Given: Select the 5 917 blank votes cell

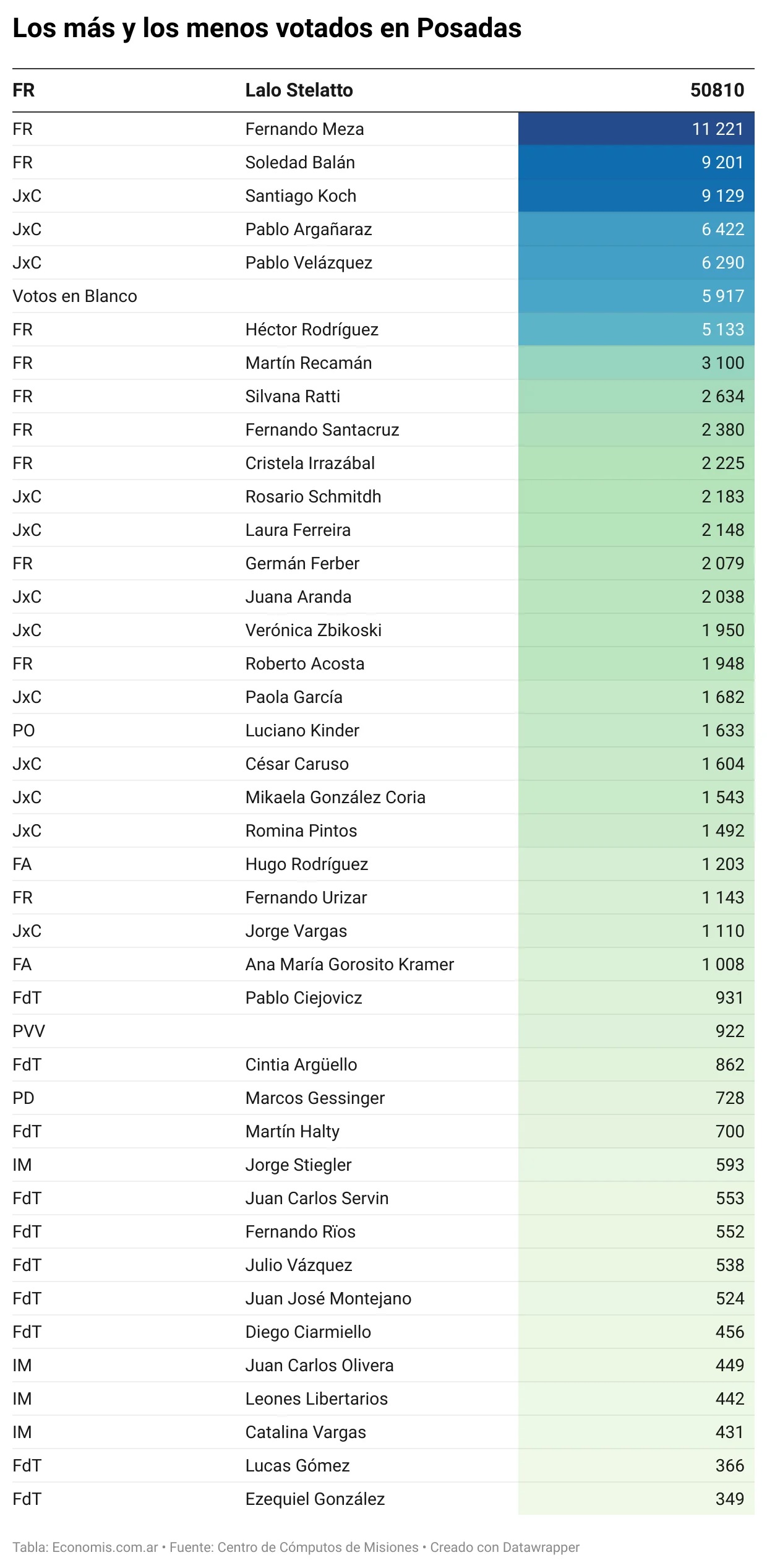Looking at the screenshot, I should coord(636,296).
